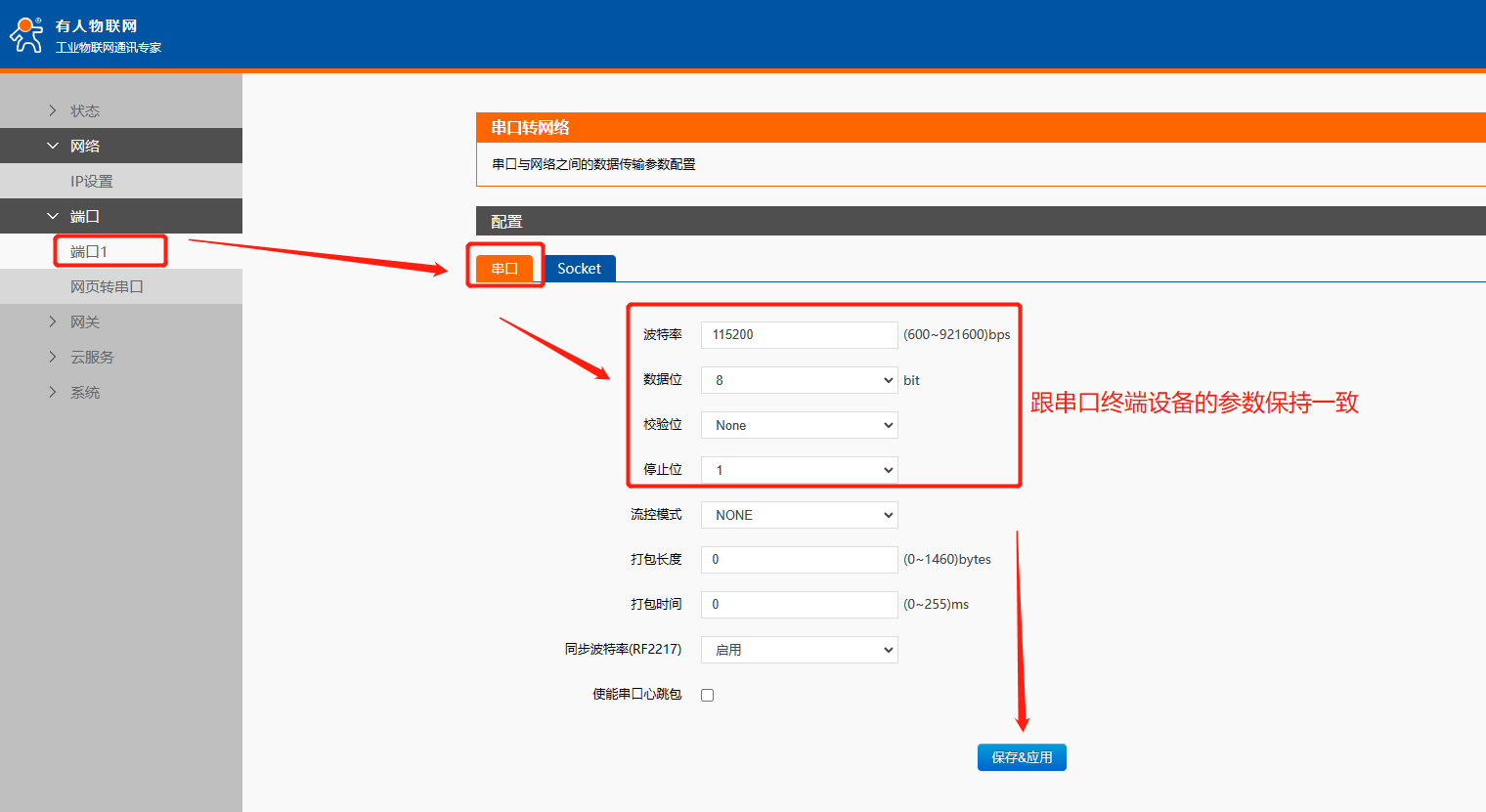Click the USR IOT logo icon

26,35
